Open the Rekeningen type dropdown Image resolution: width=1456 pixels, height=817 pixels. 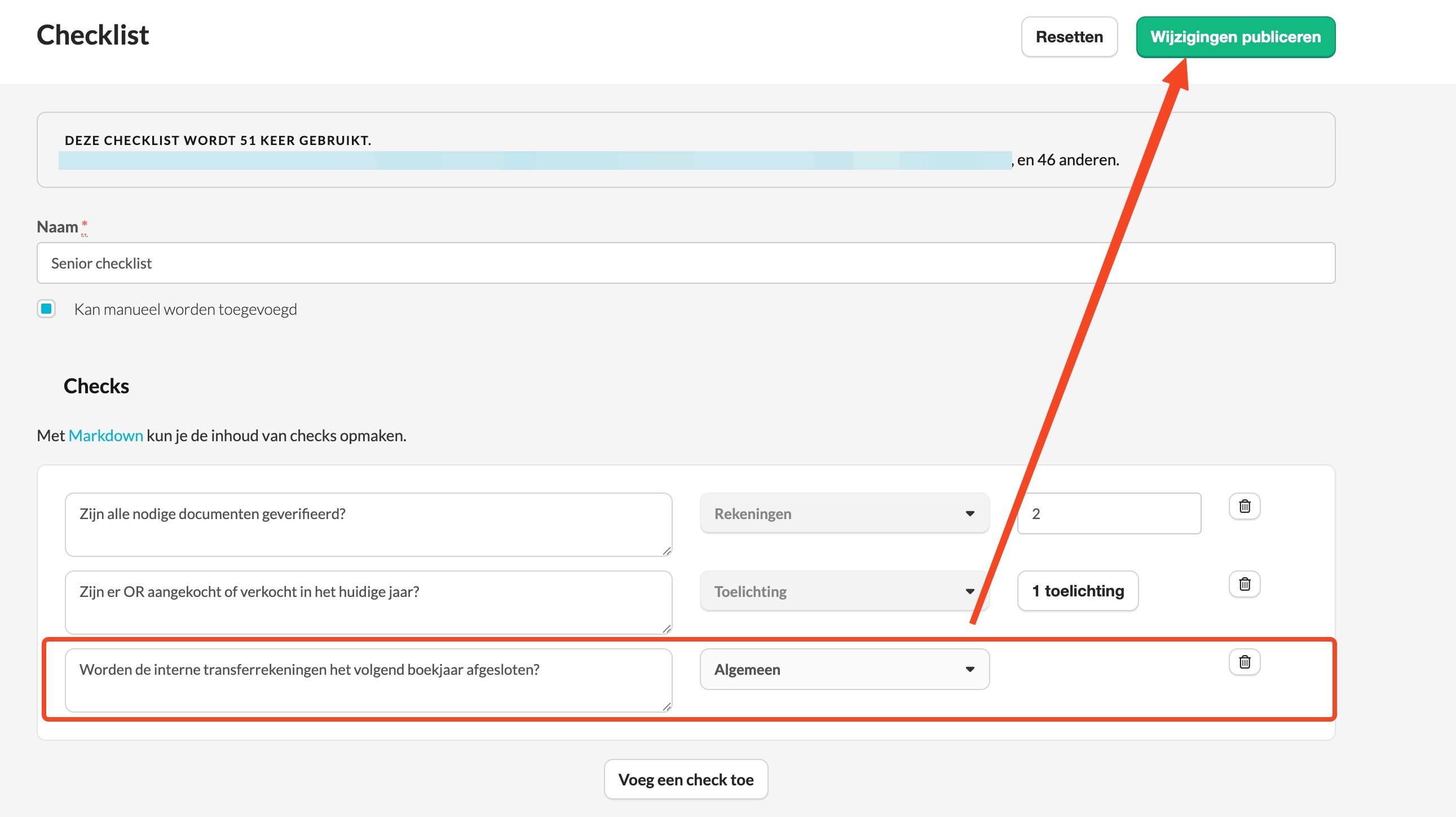(x=844, y=513)
